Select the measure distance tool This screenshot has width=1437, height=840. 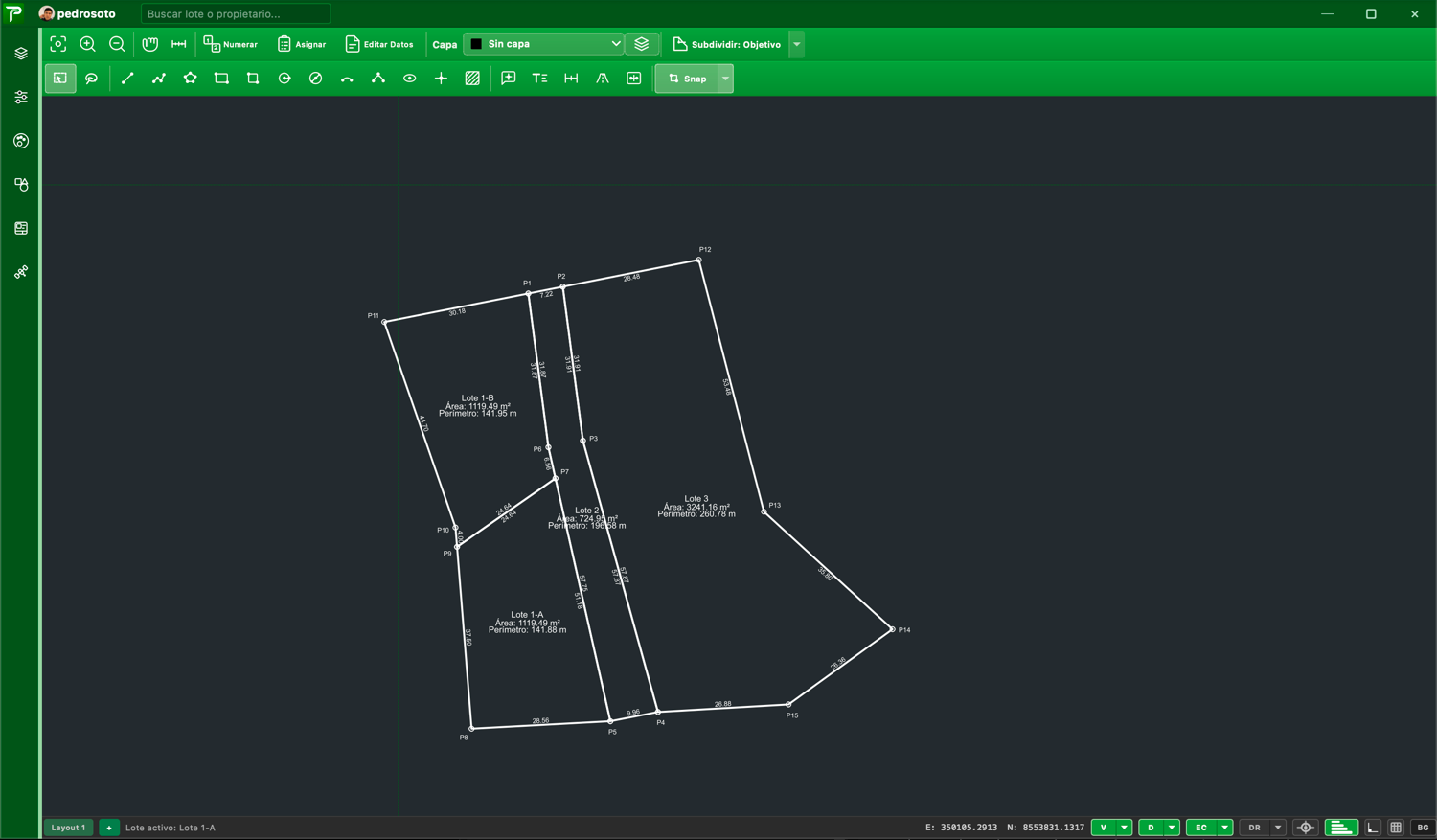point(179,44)
